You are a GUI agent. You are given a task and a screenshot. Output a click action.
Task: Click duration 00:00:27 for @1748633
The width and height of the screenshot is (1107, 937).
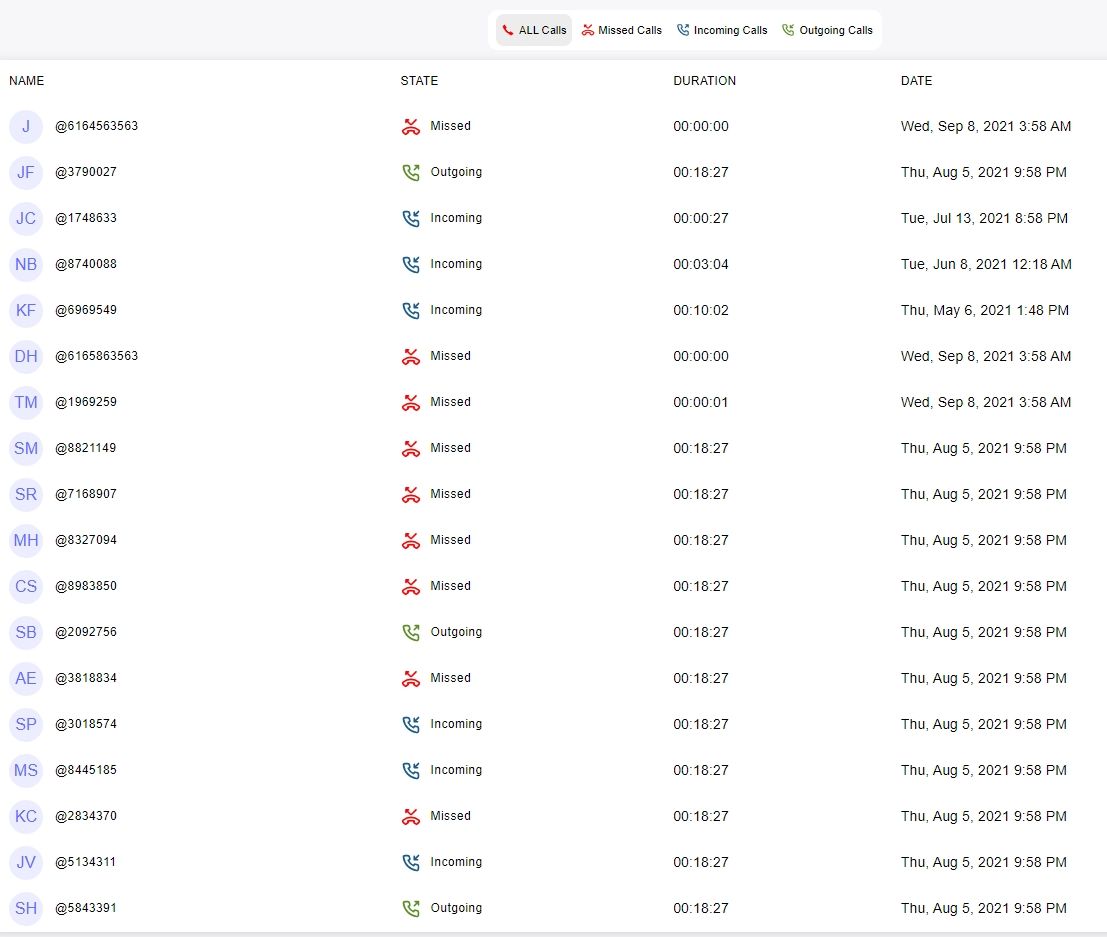pyautogui.click(x=701, y=218)
